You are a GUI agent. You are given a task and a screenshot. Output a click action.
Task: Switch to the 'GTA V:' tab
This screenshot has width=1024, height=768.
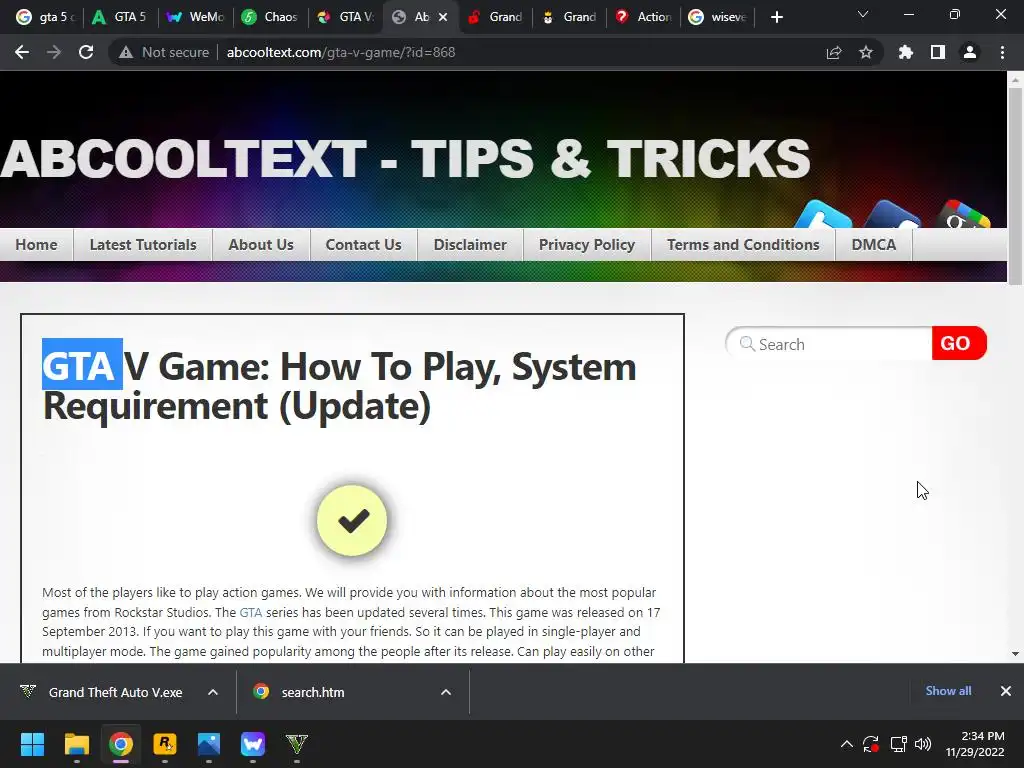[x=344, y=17]
